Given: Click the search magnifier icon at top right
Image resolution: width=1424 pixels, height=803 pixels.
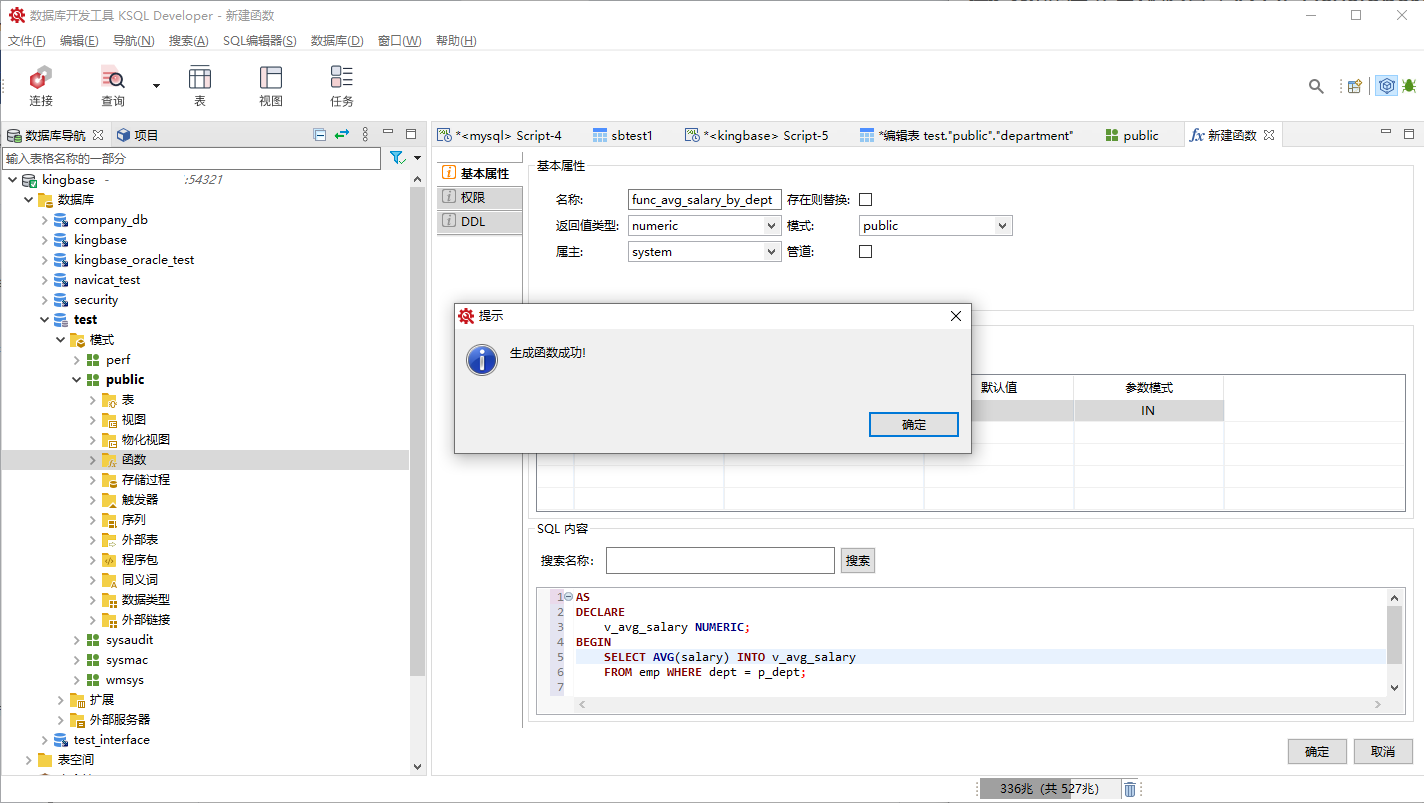Looking at the screenshot, I should tap(1316, 86).
